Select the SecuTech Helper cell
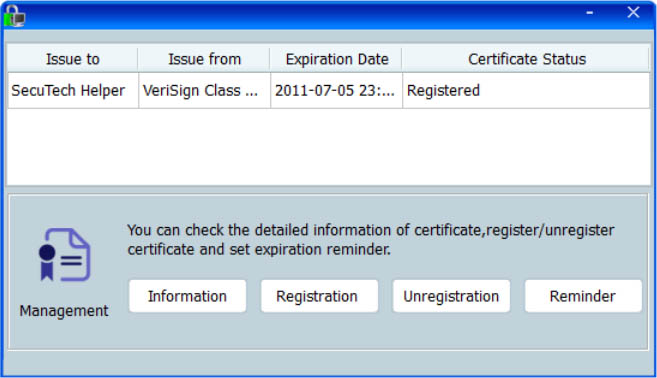657x378 pixels. click(x=73, y=91)
